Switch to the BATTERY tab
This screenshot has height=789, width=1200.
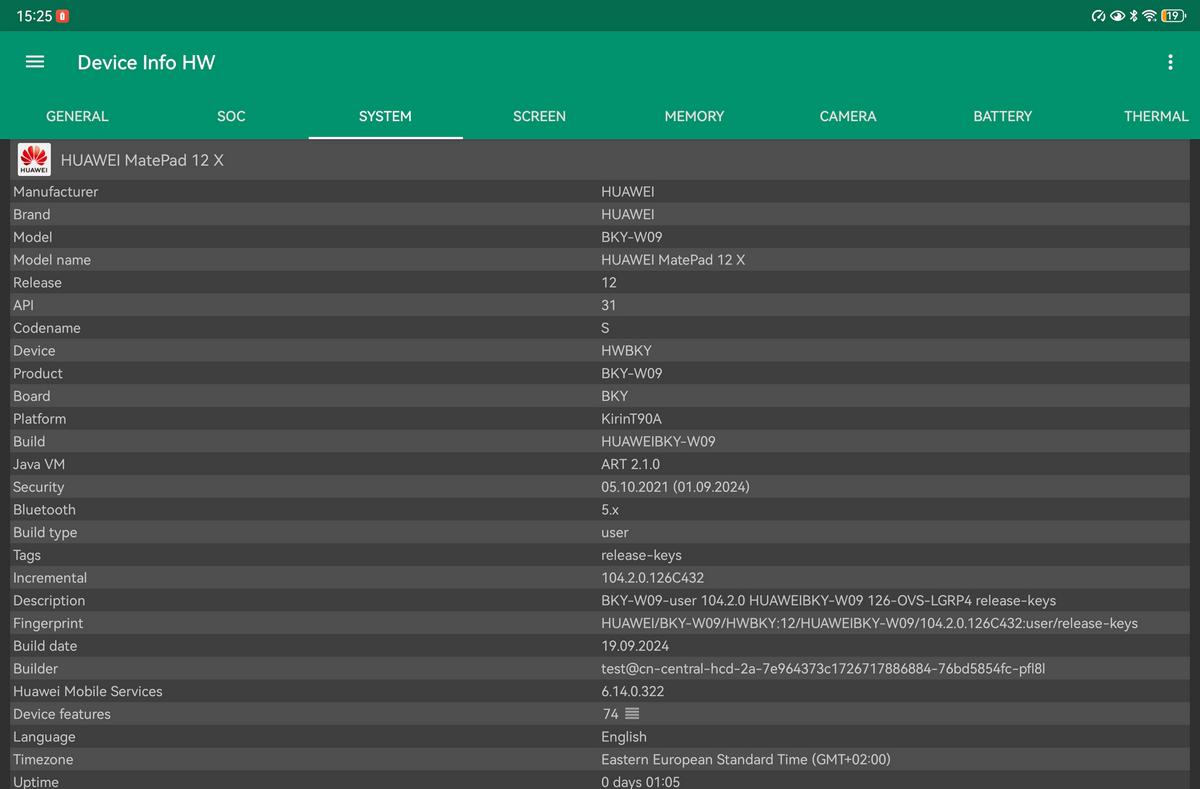coord(1002,116)
